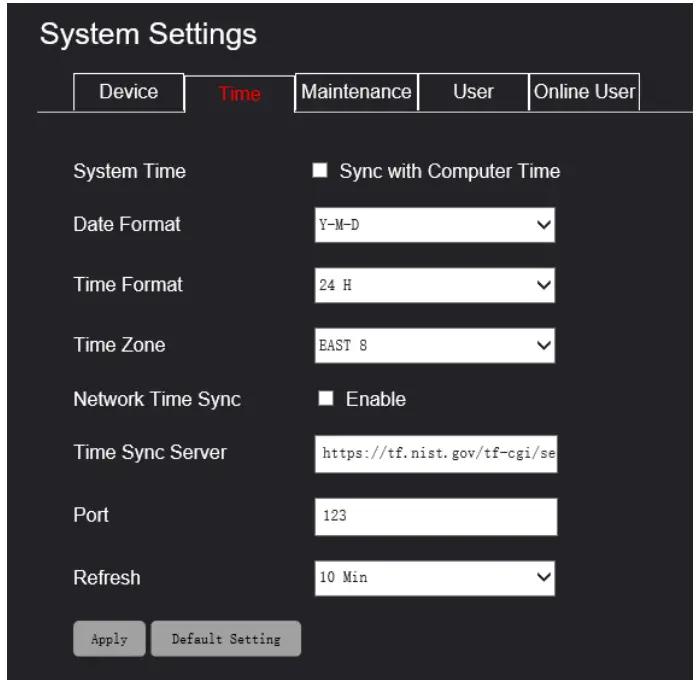The height and width of the screenshot is (680, 696).
Task: Click the Default Setting button
Action: 226,639
